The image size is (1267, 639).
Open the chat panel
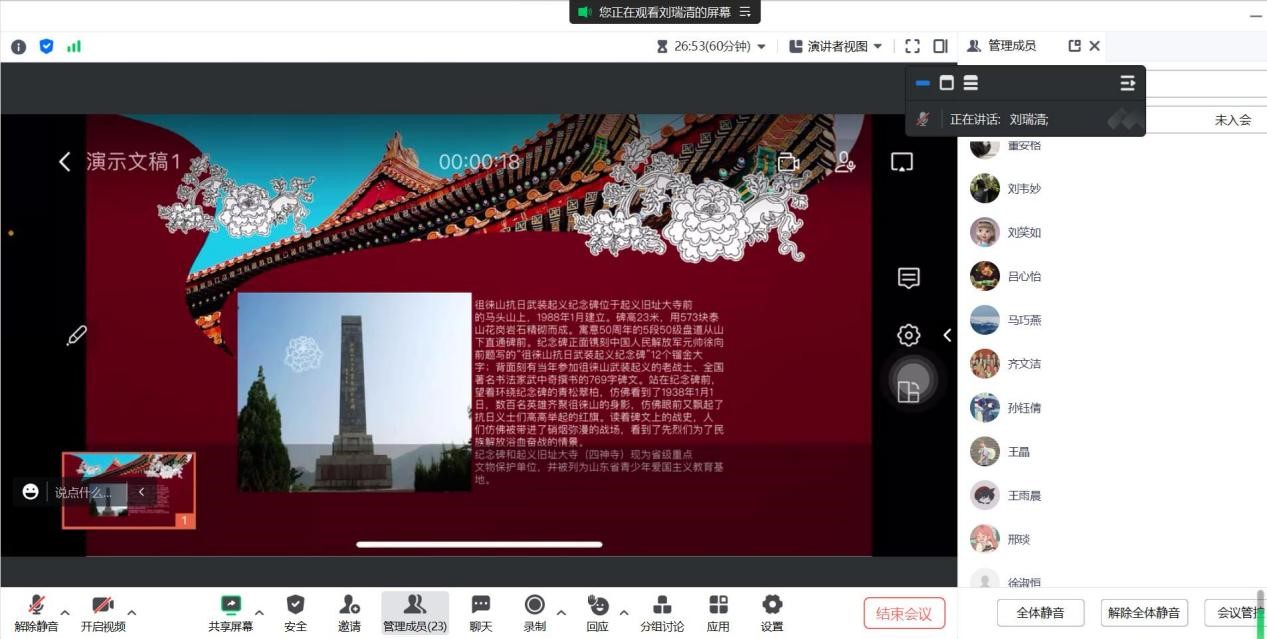pyautogui.click(x=481, y=612)
